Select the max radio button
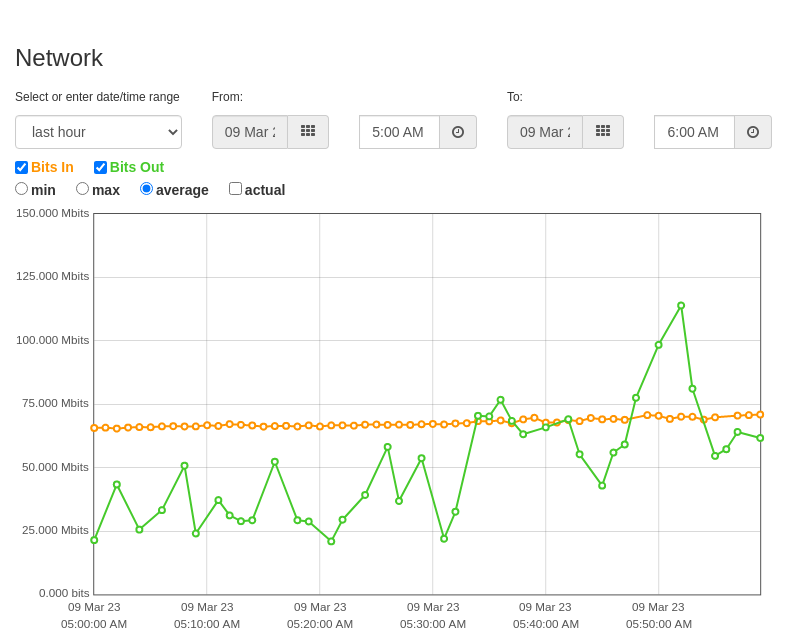 click(82, 189)
